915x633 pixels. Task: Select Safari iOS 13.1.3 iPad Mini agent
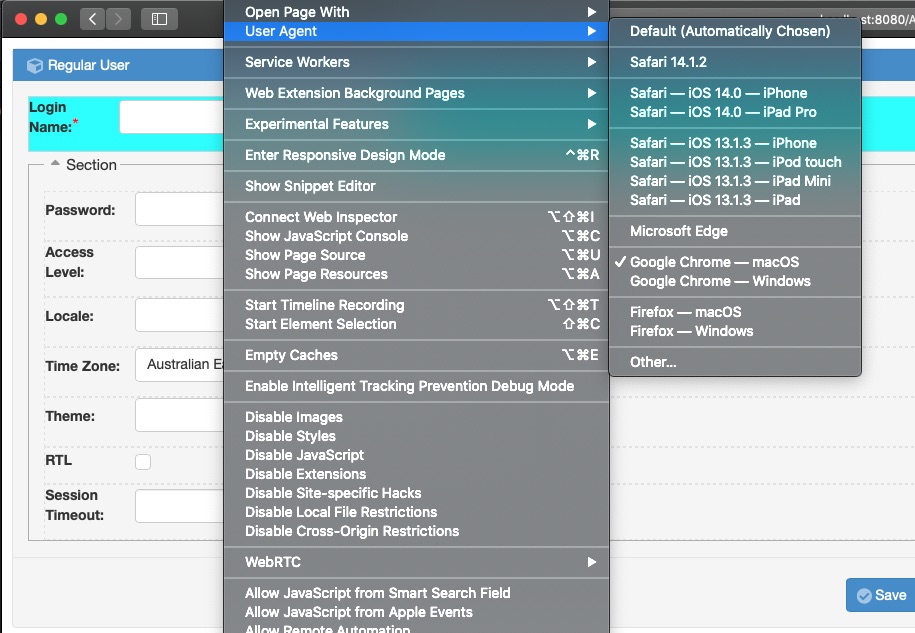pos(735,181)
